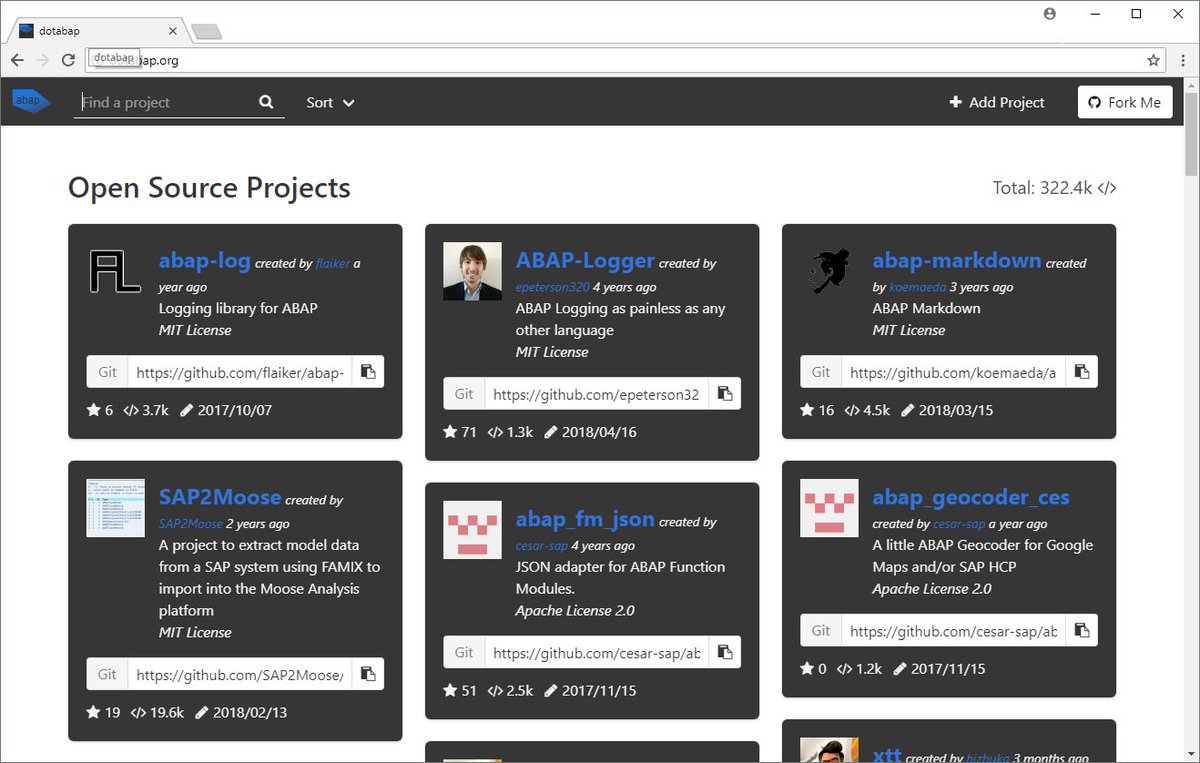Open the abap-markdown project link
Image resolution: width=1200 pixels, height=763 pixels.
point(957,261)
